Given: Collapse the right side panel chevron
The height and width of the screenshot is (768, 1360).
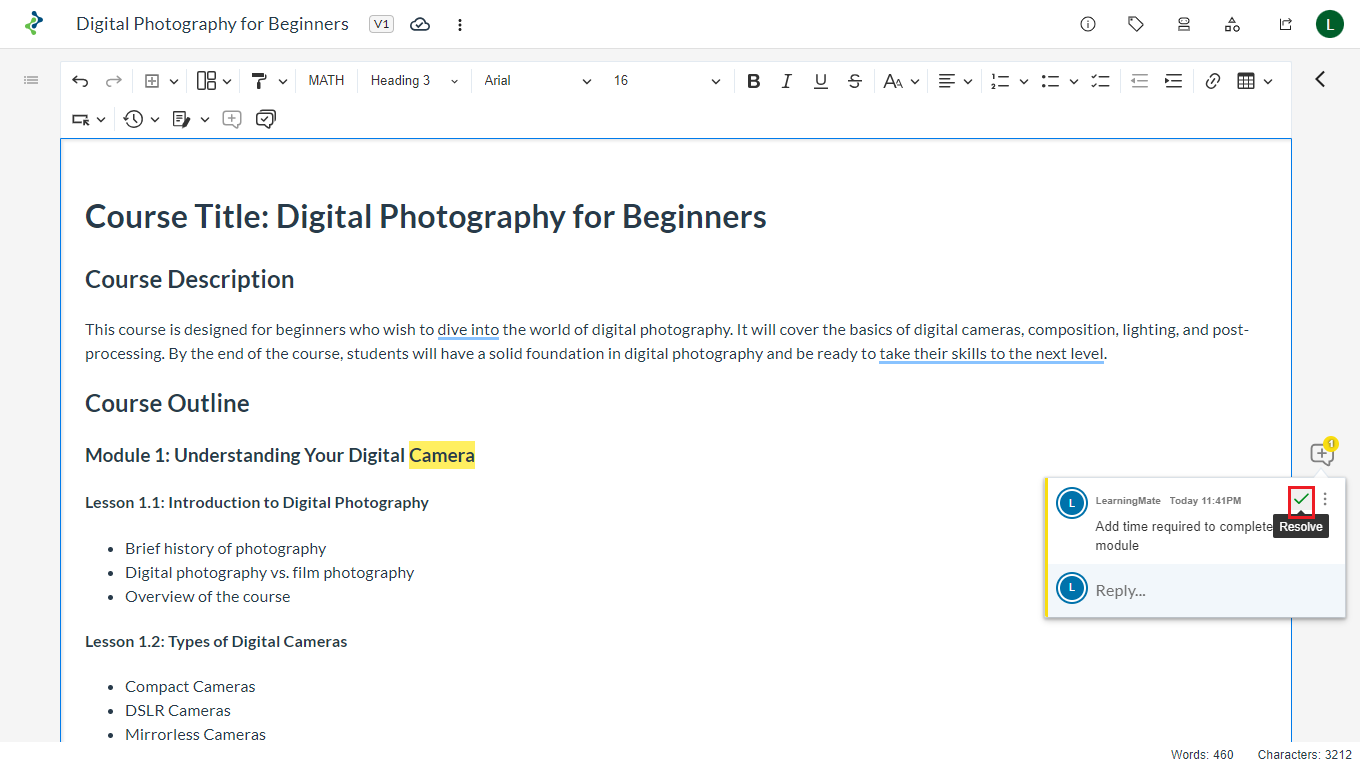Looking at the screenshot, I should click(1320, 79).
